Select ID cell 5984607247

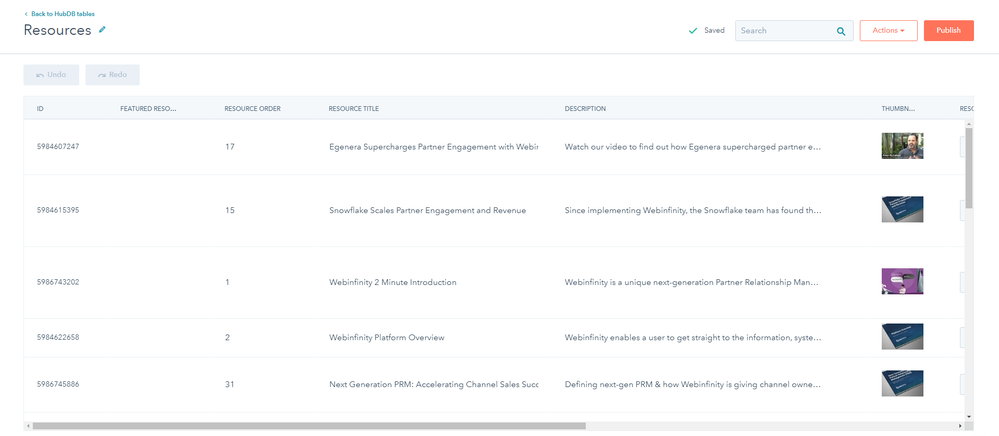(58, 146)
